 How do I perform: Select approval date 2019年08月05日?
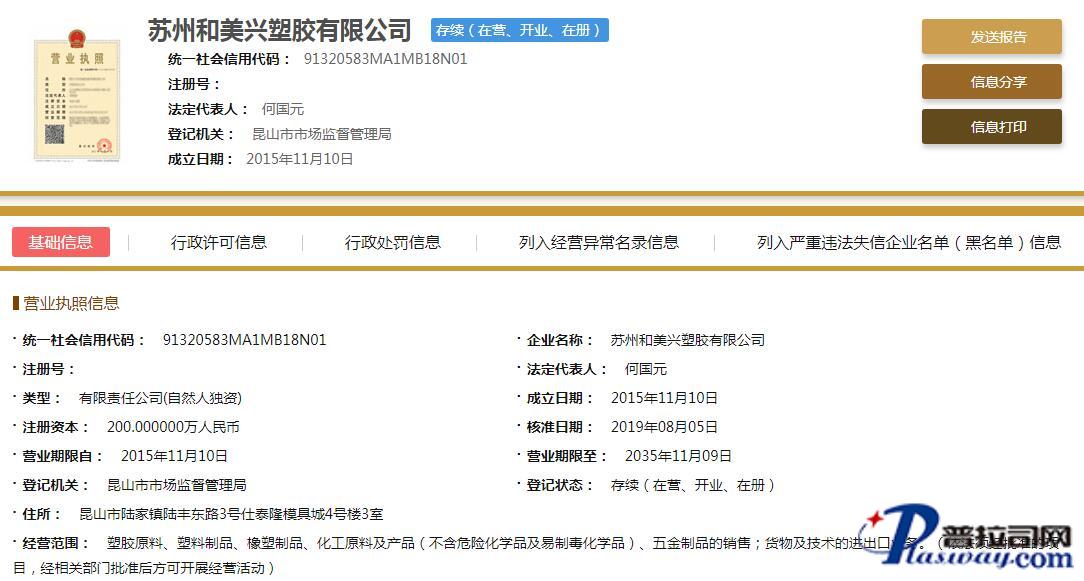(x=664, y=427)
